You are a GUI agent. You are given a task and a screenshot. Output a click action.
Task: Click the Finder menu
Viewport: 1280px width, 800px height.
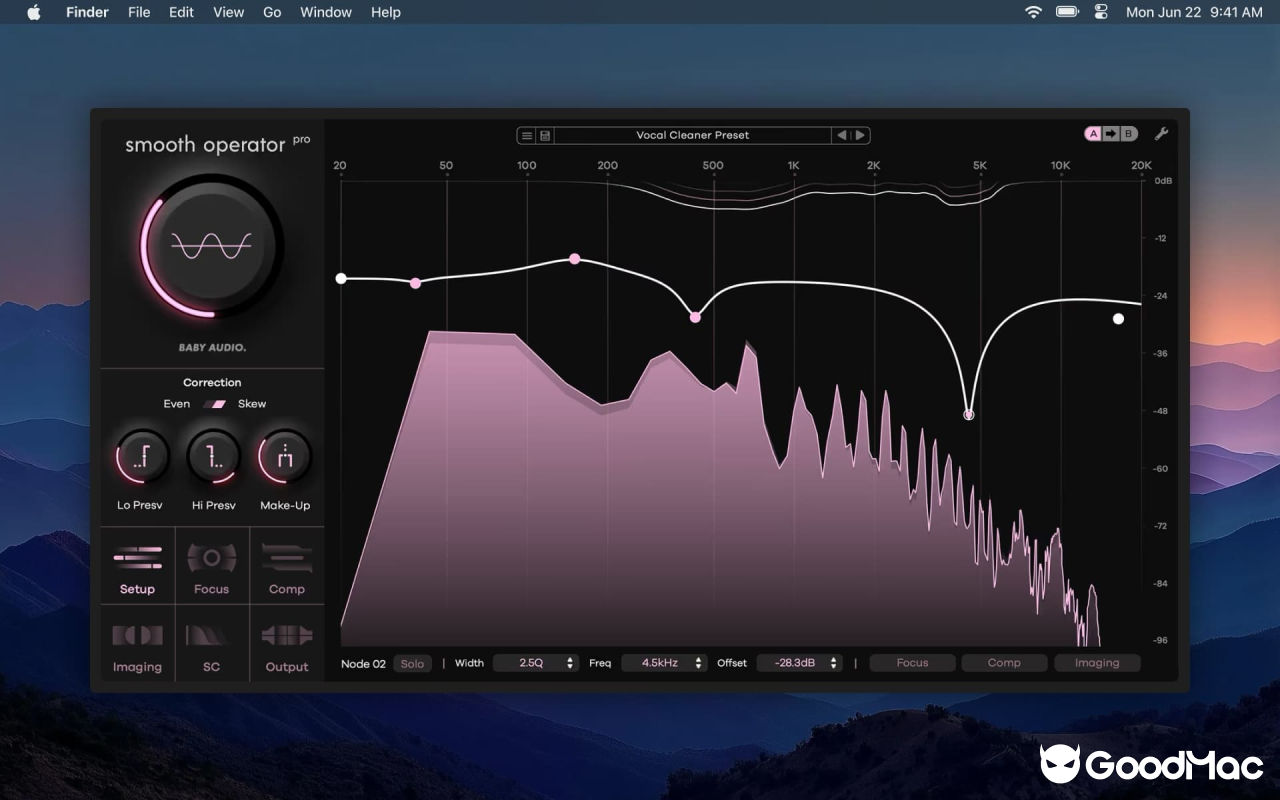point(87,12)
